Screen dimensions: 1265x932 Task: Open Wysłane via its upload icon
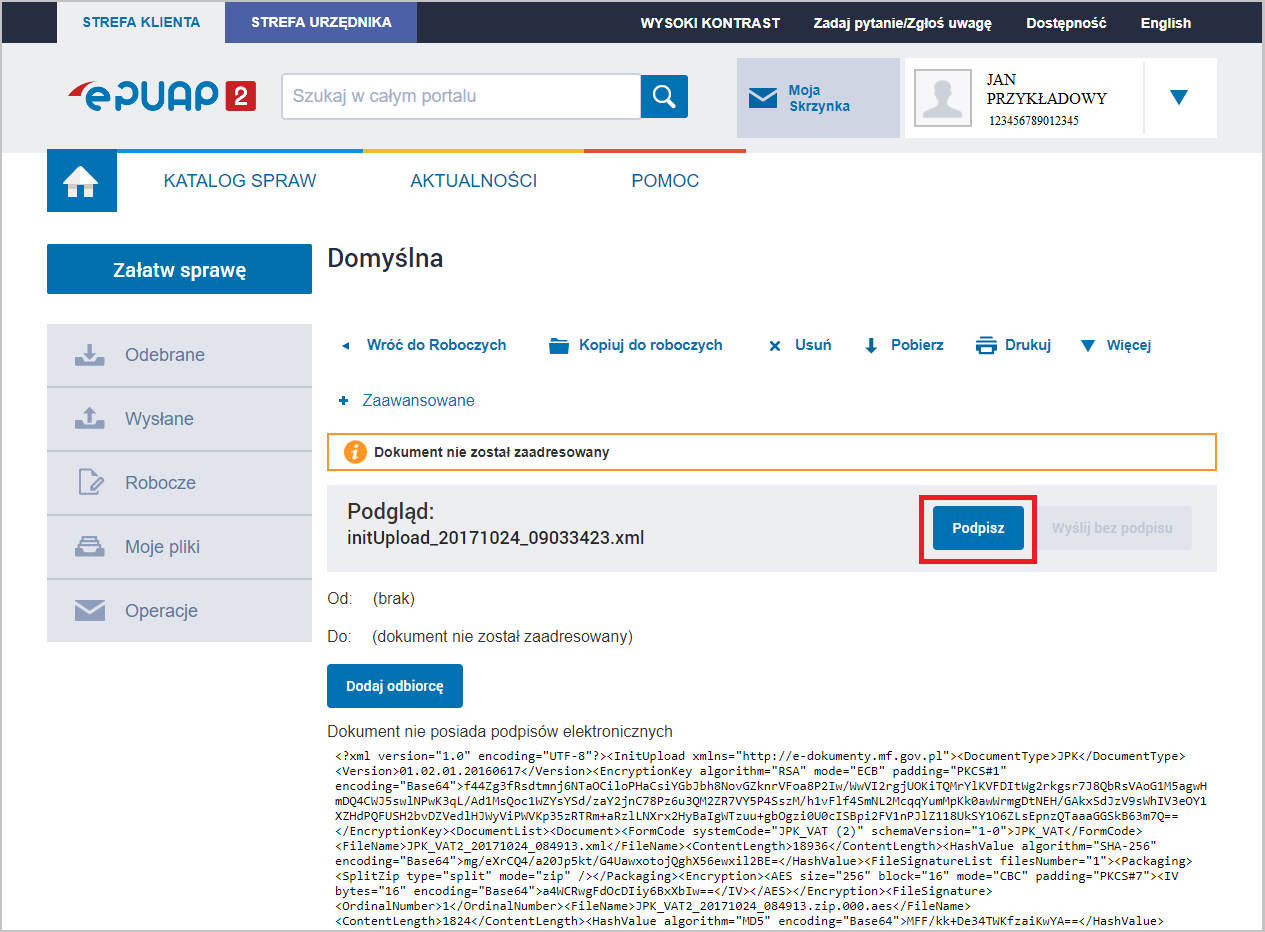pos(87,418)
